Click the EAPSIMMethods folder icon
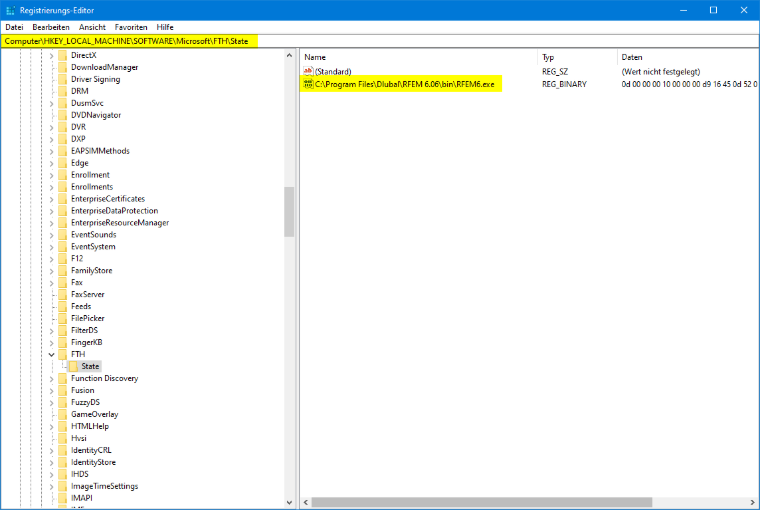The image size is (760, 510). point(63,151)
